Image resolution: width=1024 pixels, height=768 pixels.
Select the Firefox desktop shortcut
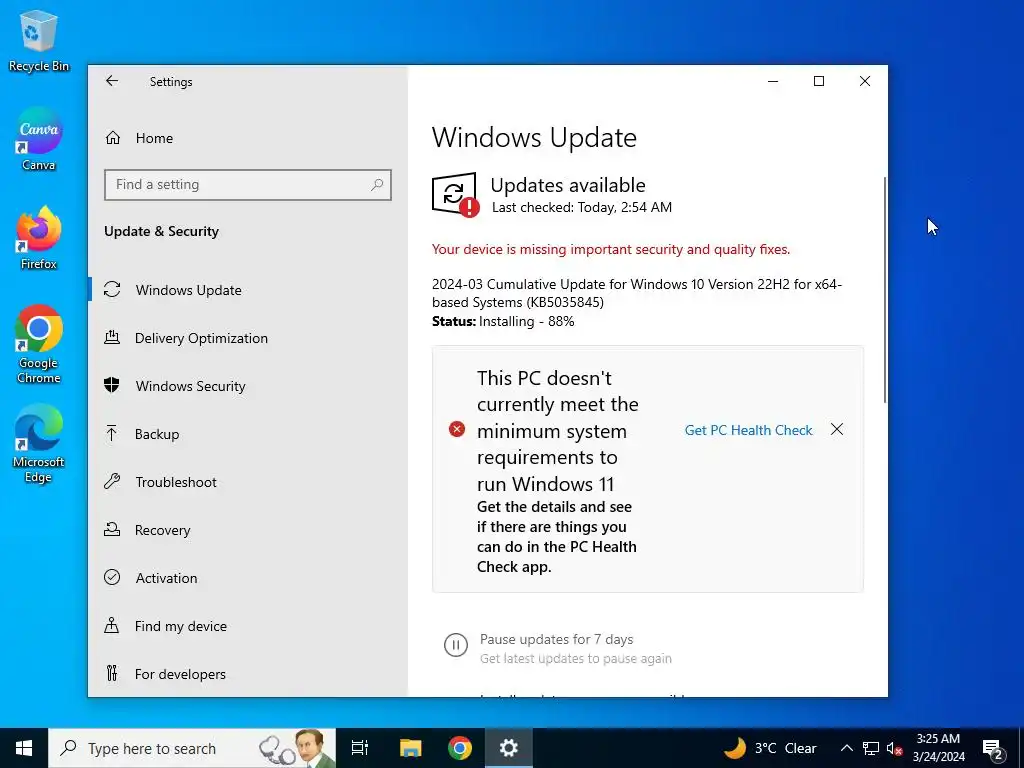click(39, 238)
